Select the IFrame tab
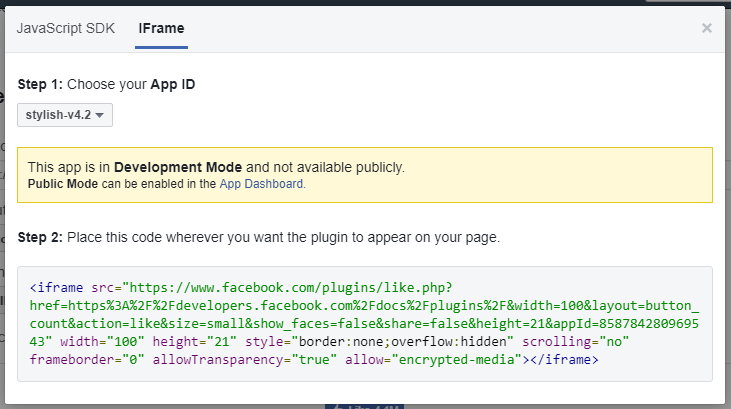 (161, 28)
